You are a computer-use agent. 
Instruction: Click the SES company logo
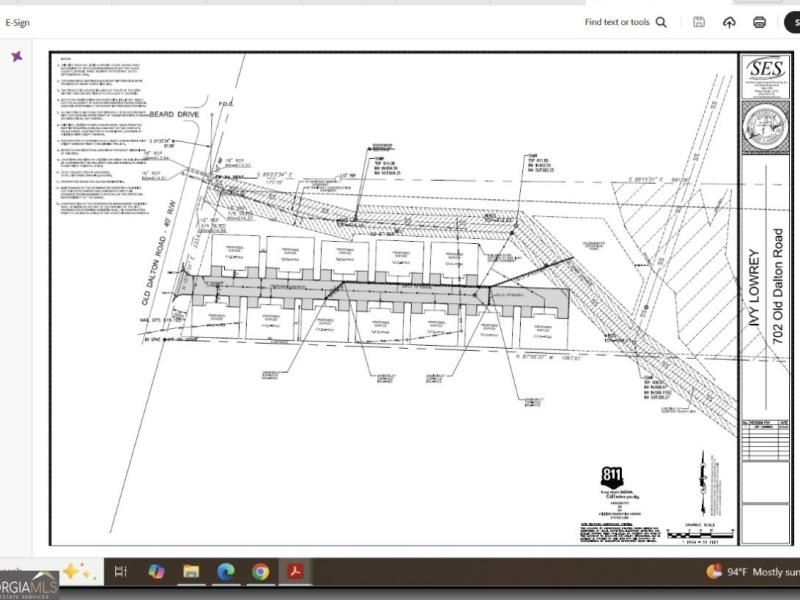coord(765,70)
